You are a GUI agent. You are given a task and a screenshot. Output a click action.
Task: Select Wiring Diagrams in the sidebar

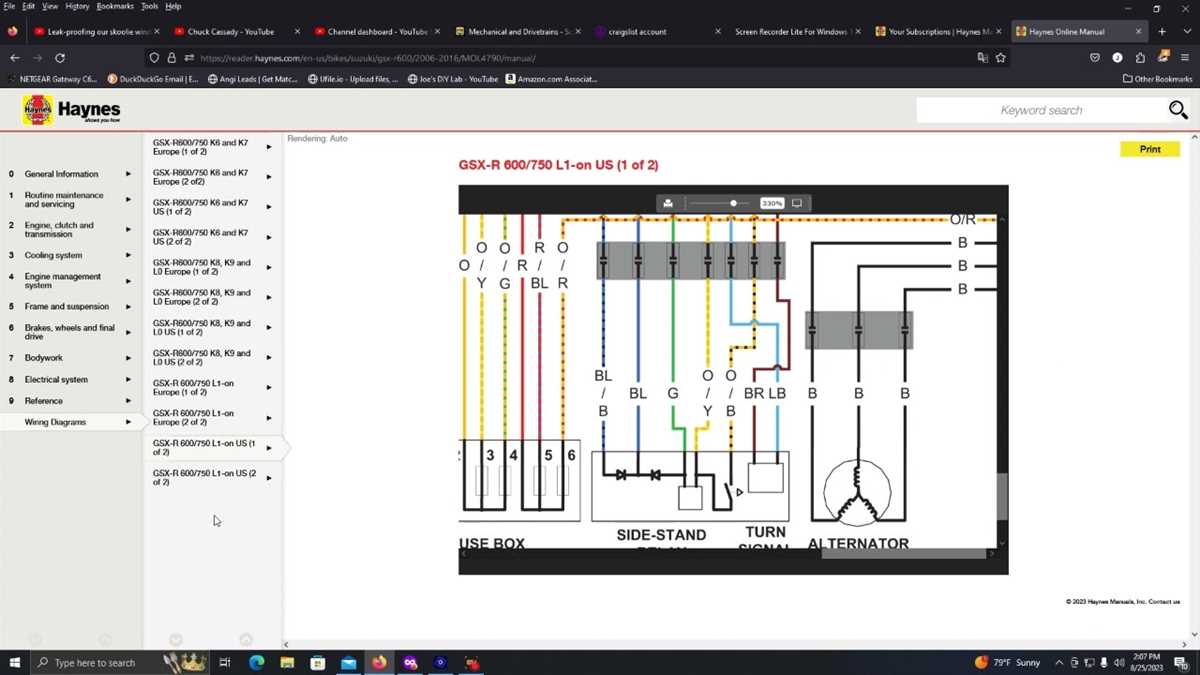(70, 422)
